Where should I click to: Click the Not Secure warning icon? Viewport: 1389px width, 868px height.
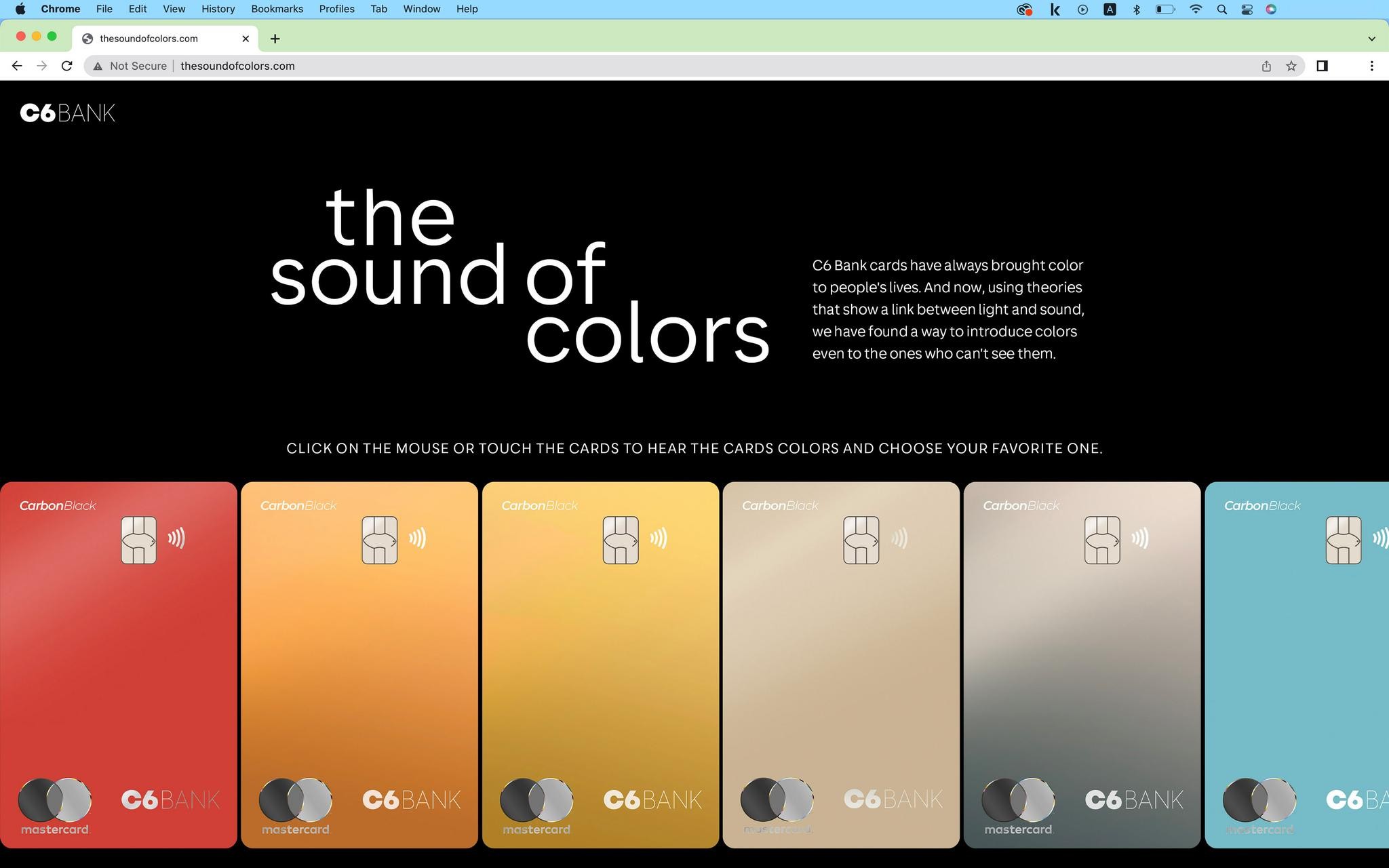click(98, 66)
